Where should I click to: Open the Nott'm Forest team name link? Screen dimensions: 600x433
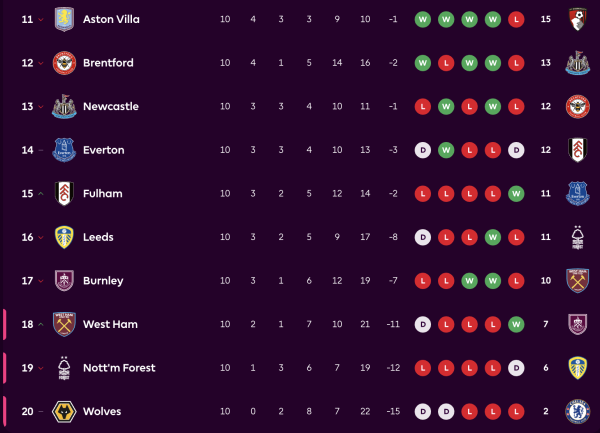pos(119,368)
